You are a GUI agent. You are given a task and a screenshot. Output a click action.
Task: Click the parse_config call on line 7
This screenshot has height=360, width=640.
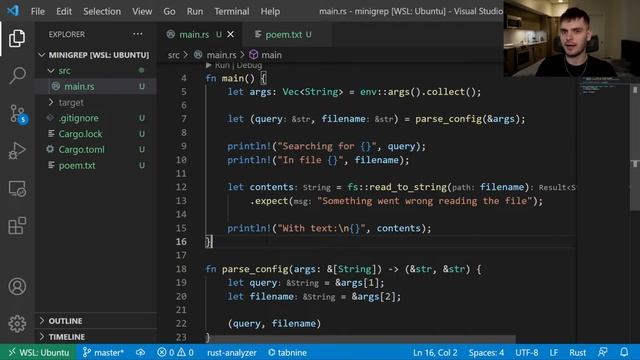coord(449,119)
